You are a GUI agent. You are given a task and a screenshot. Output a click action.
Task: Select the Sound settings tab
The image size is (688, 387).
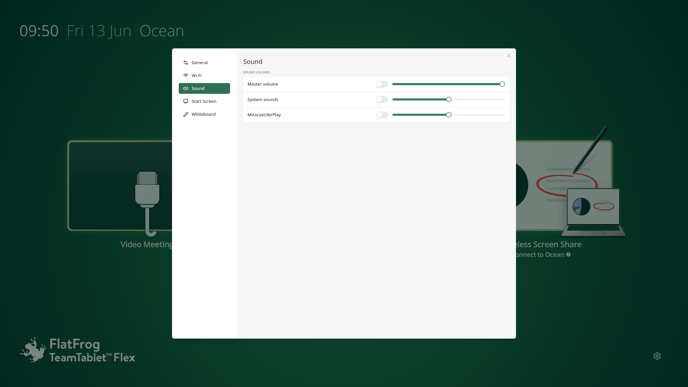204,88
